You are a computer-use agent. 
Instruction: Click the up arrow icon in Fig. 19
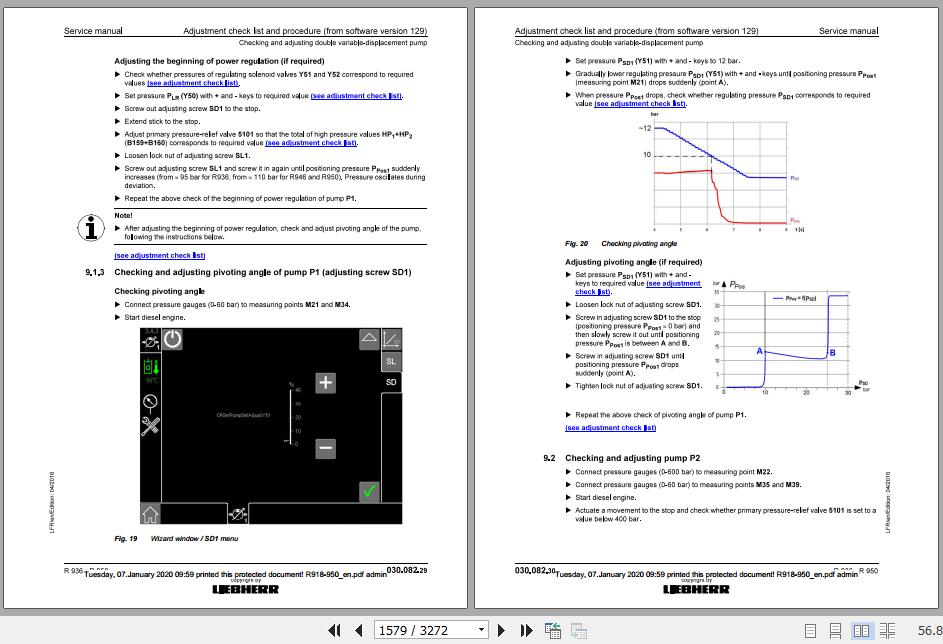coord(369,339)
